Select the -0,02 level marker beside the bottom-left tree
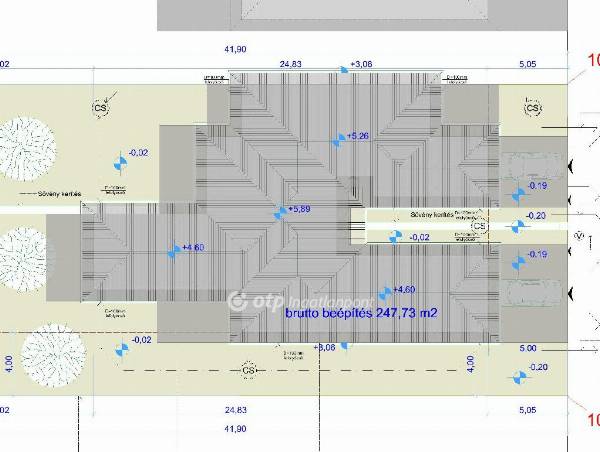This screenshot has height=452, width=600. (x=122, y=350)
